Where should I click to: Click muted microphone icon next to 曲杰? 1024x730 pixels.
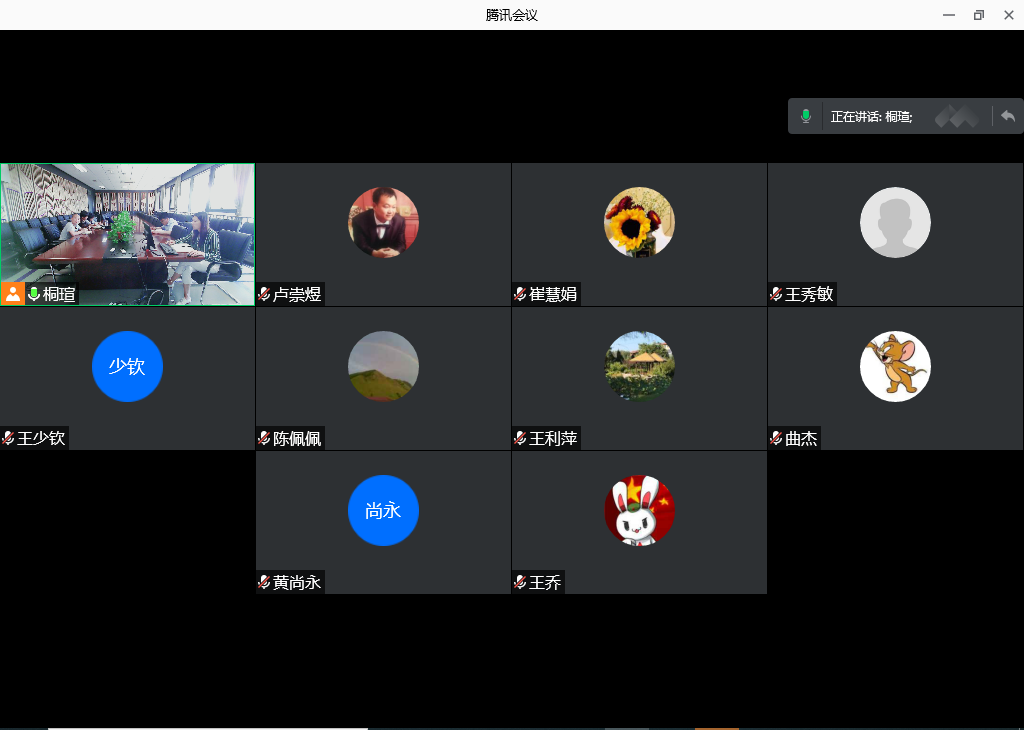776,438
